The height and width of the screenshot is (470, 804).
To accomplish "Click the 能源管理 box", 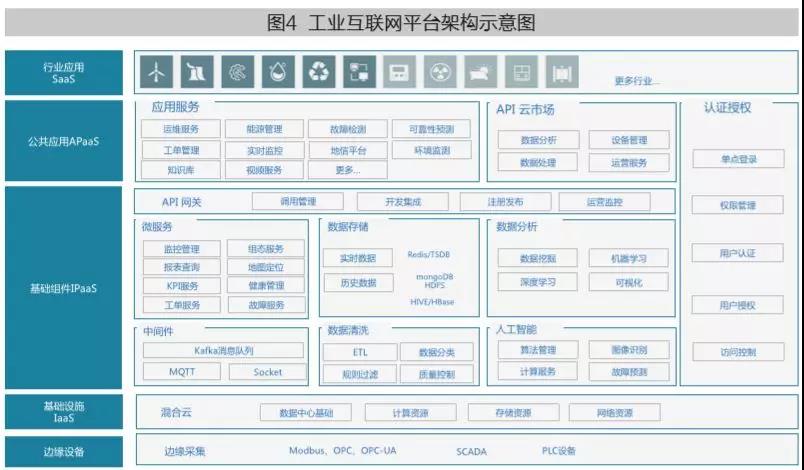I will click(x=265, y=129).
